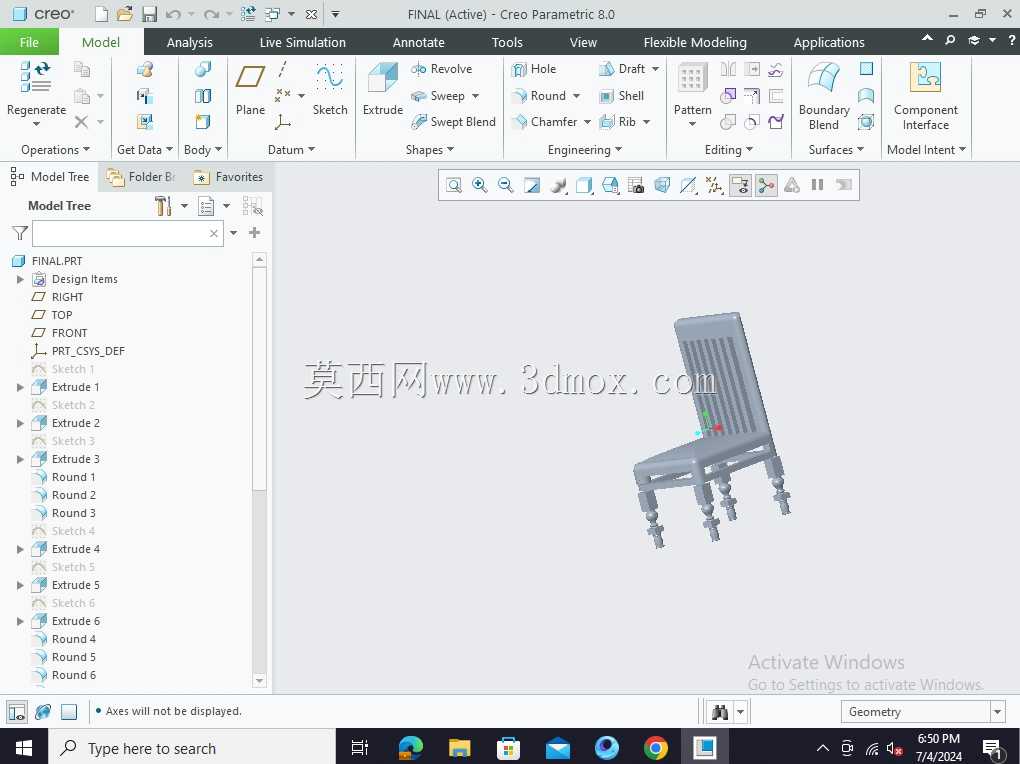
Task: Select Round 3 in model tree
Action: click(x=74, y=513)
